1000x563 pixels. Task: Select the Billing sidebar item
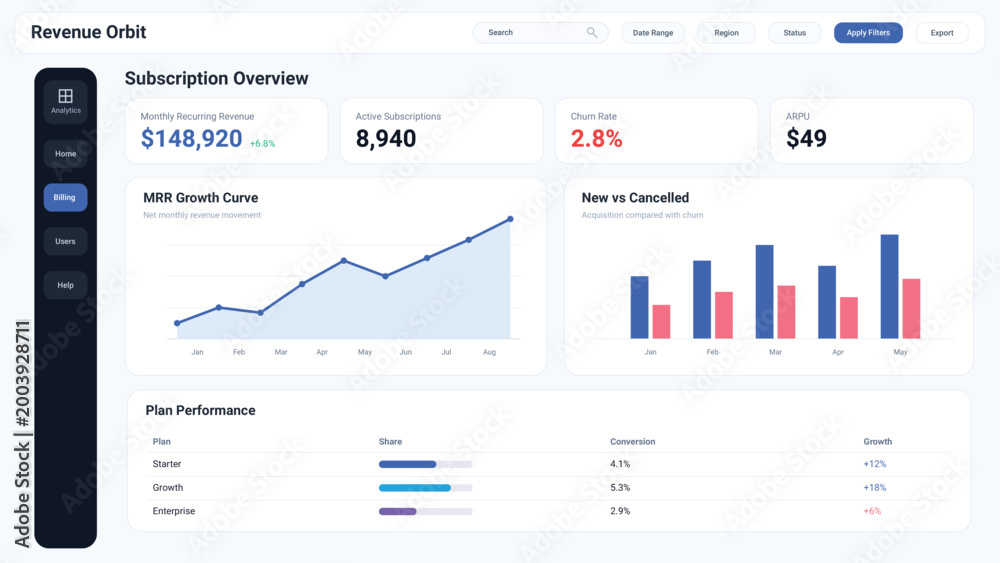(x=65, y=198)
